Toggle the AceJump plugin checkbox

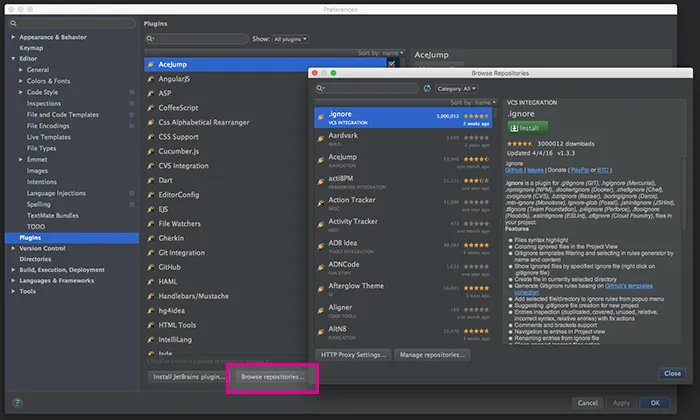tap(392, 64)
